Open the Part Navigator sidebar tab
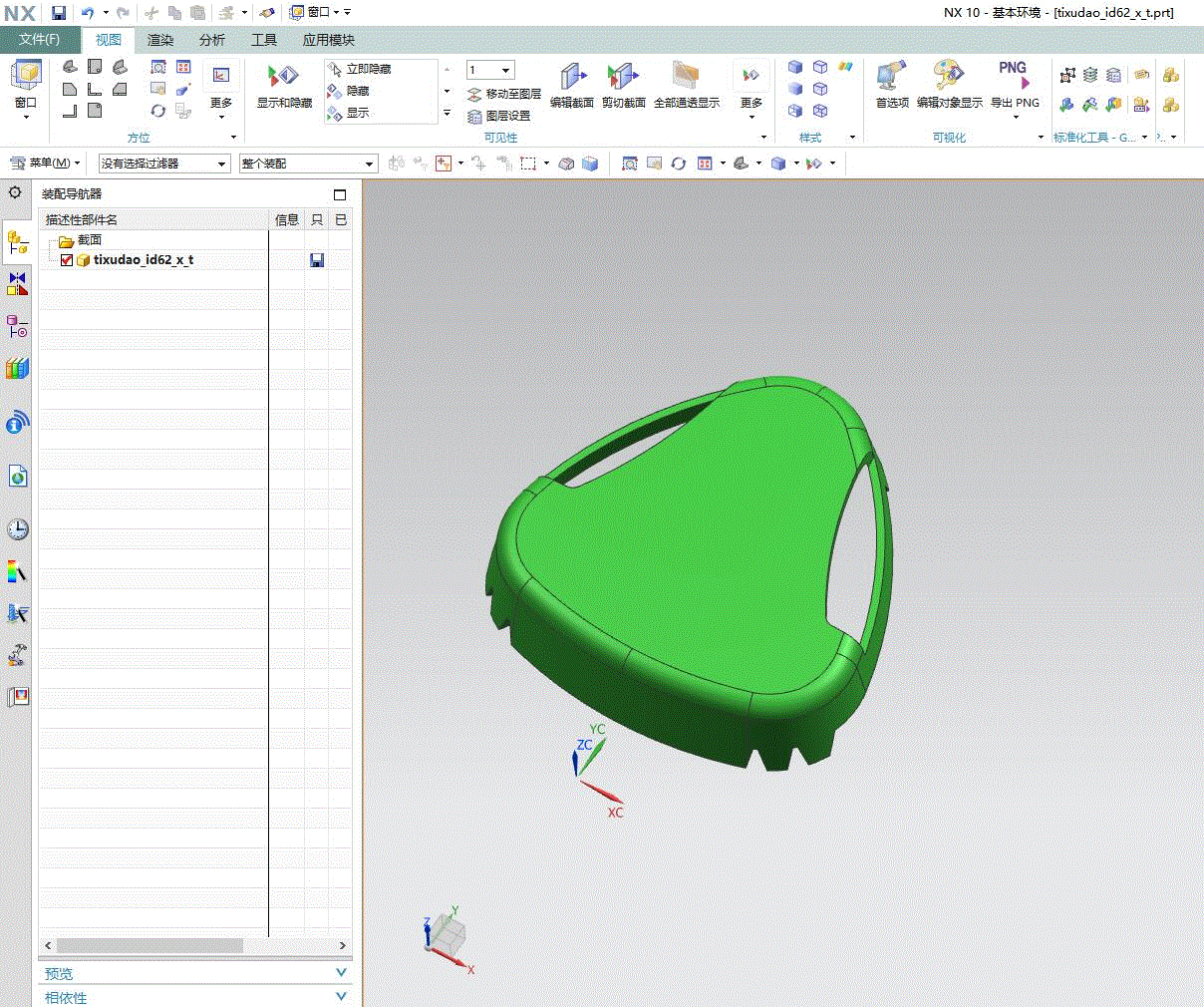Screen dimensions: 1204x1007 pyautogui.click(x=17, y=326)
